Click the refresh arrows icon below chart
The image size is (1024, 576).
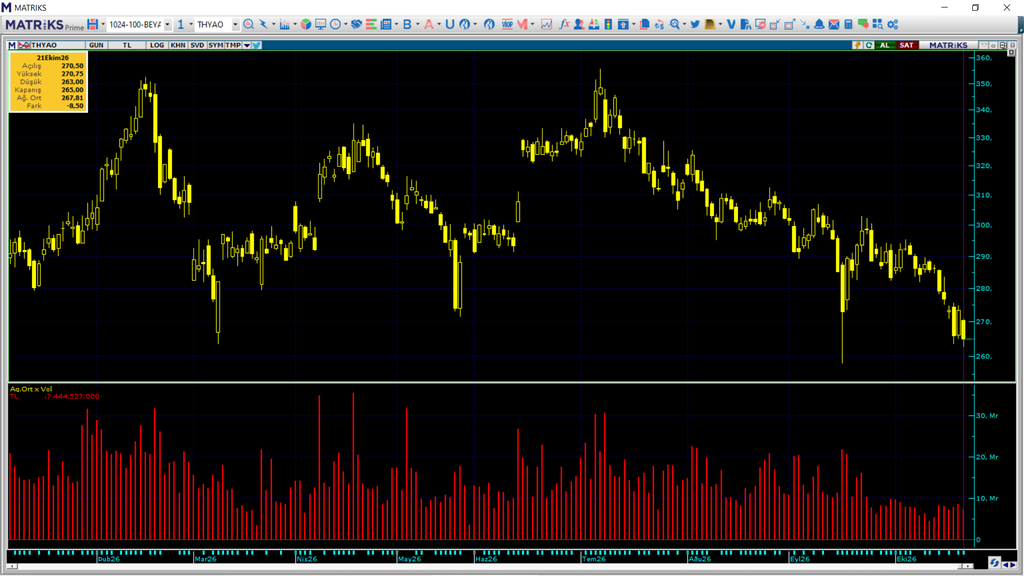[x=994, y=562]
